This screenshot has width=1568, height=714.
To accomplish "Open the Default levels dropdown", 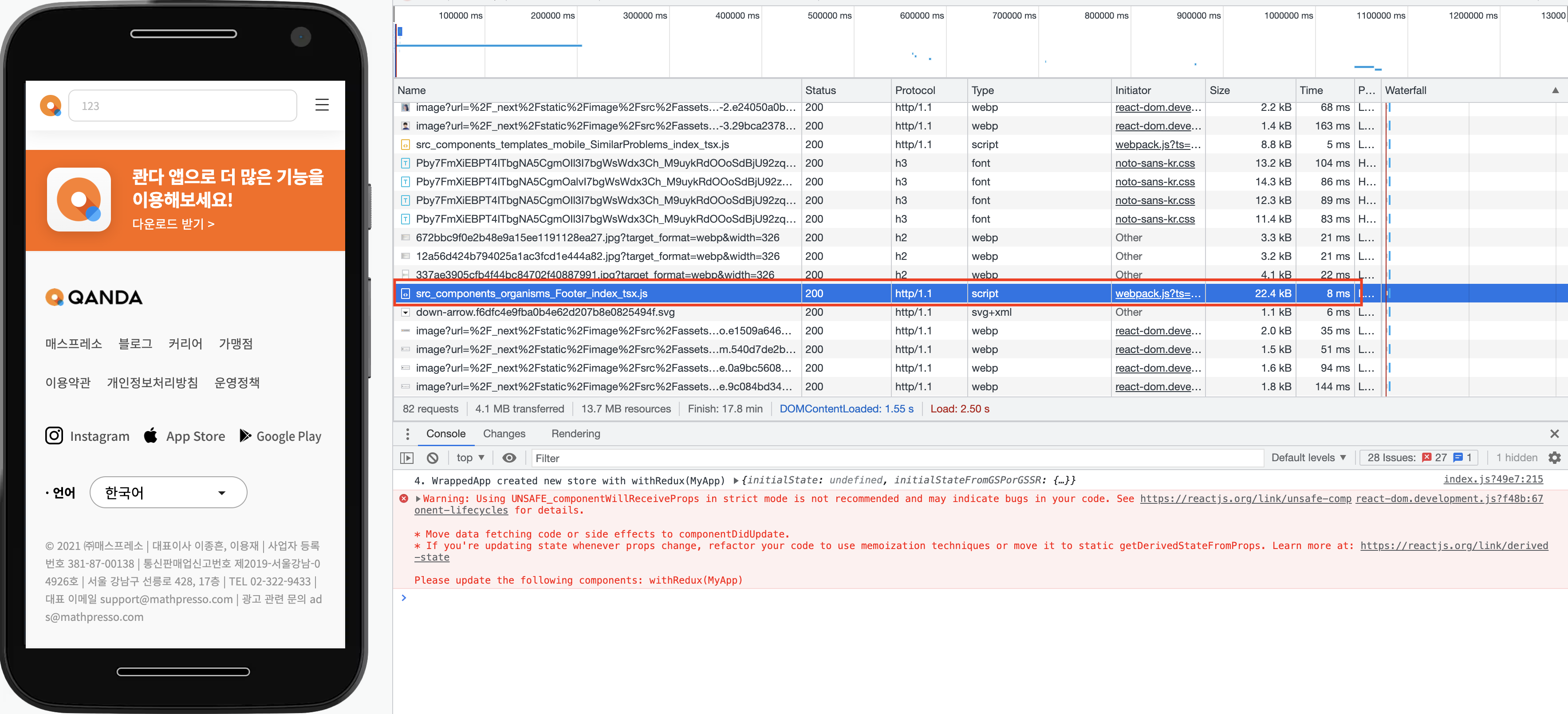I will 1308,458.
